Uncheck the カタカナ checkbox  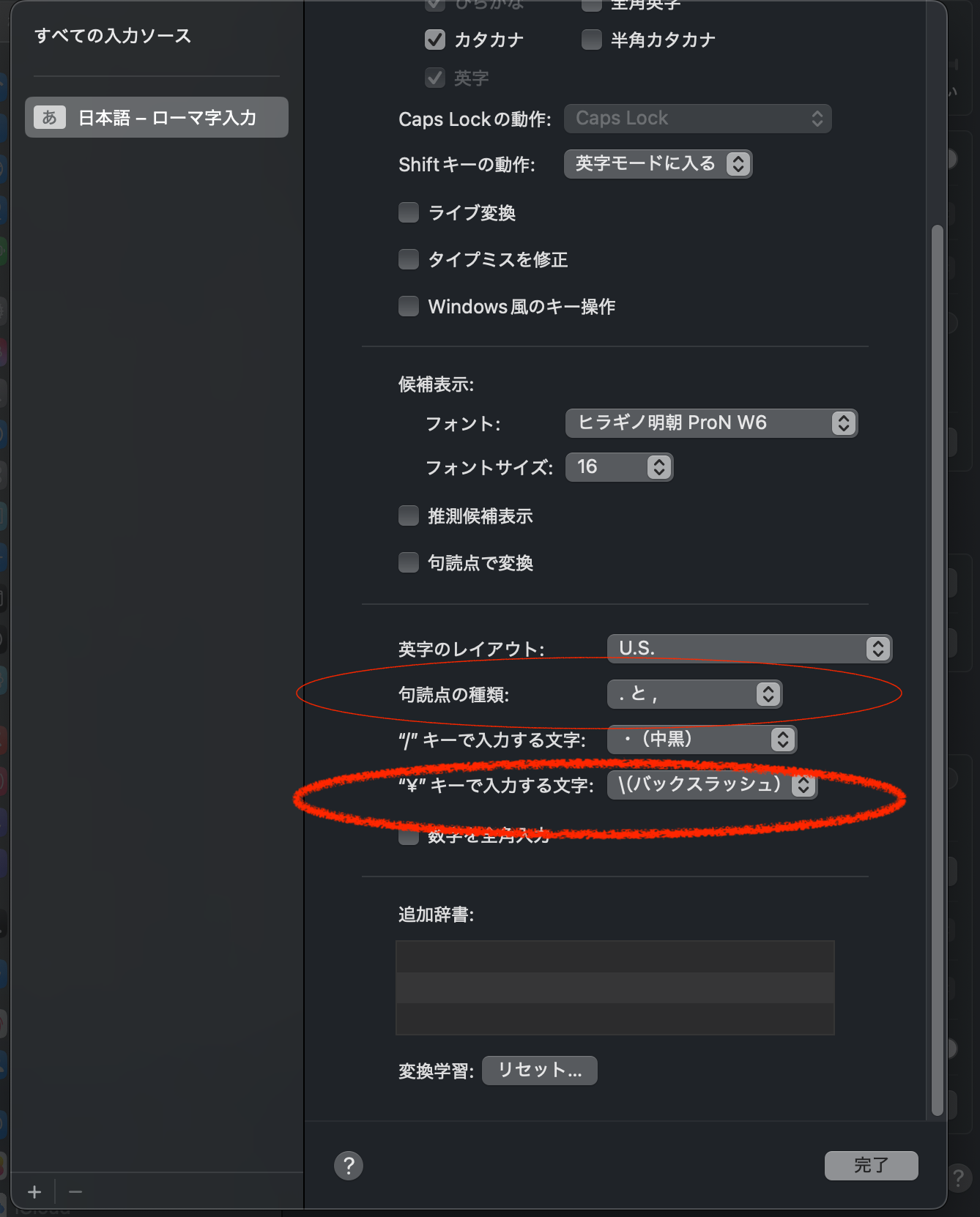435,40
